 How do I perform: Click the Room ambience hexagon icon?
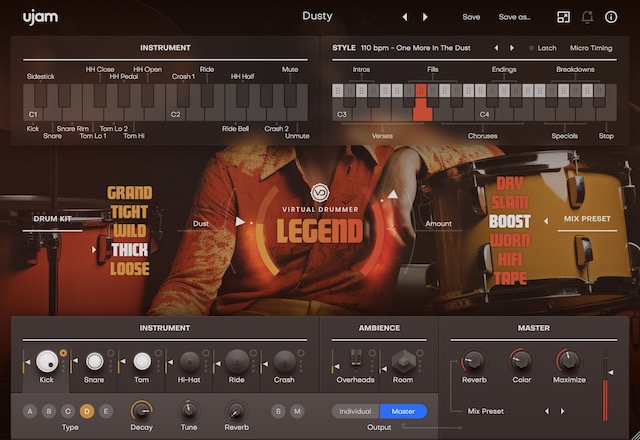pos(402,361)
